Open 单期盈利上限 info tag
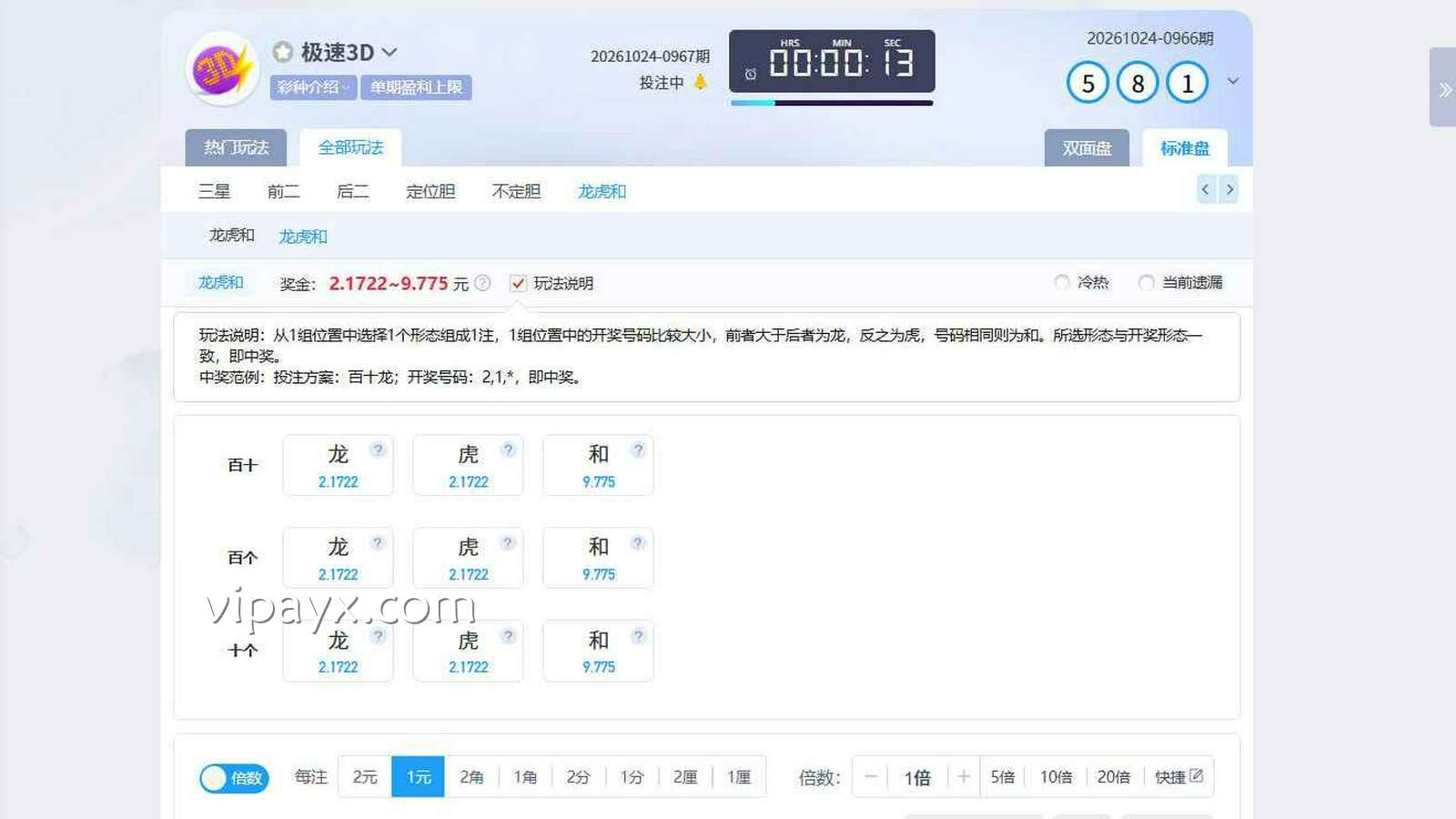1456x819 pixels. [417, 87]
